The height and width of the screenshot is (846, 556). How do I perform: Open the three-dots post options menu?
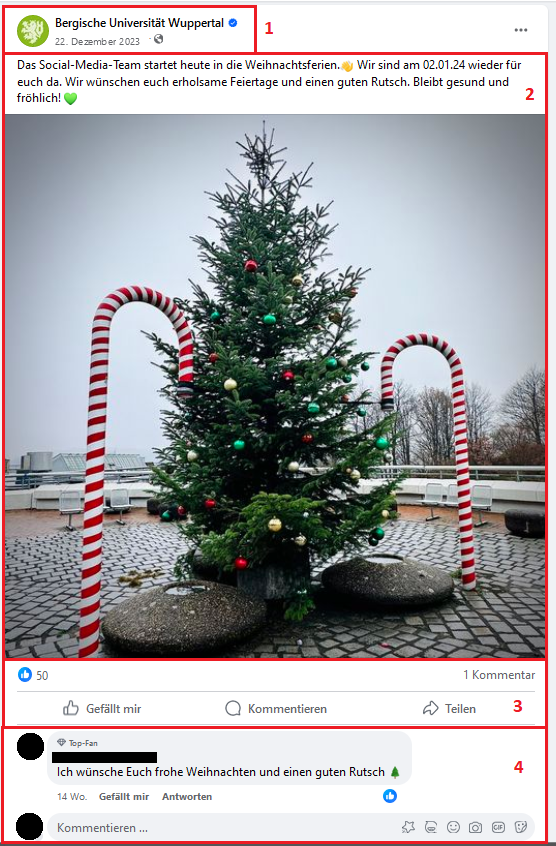tap(520, 30)
